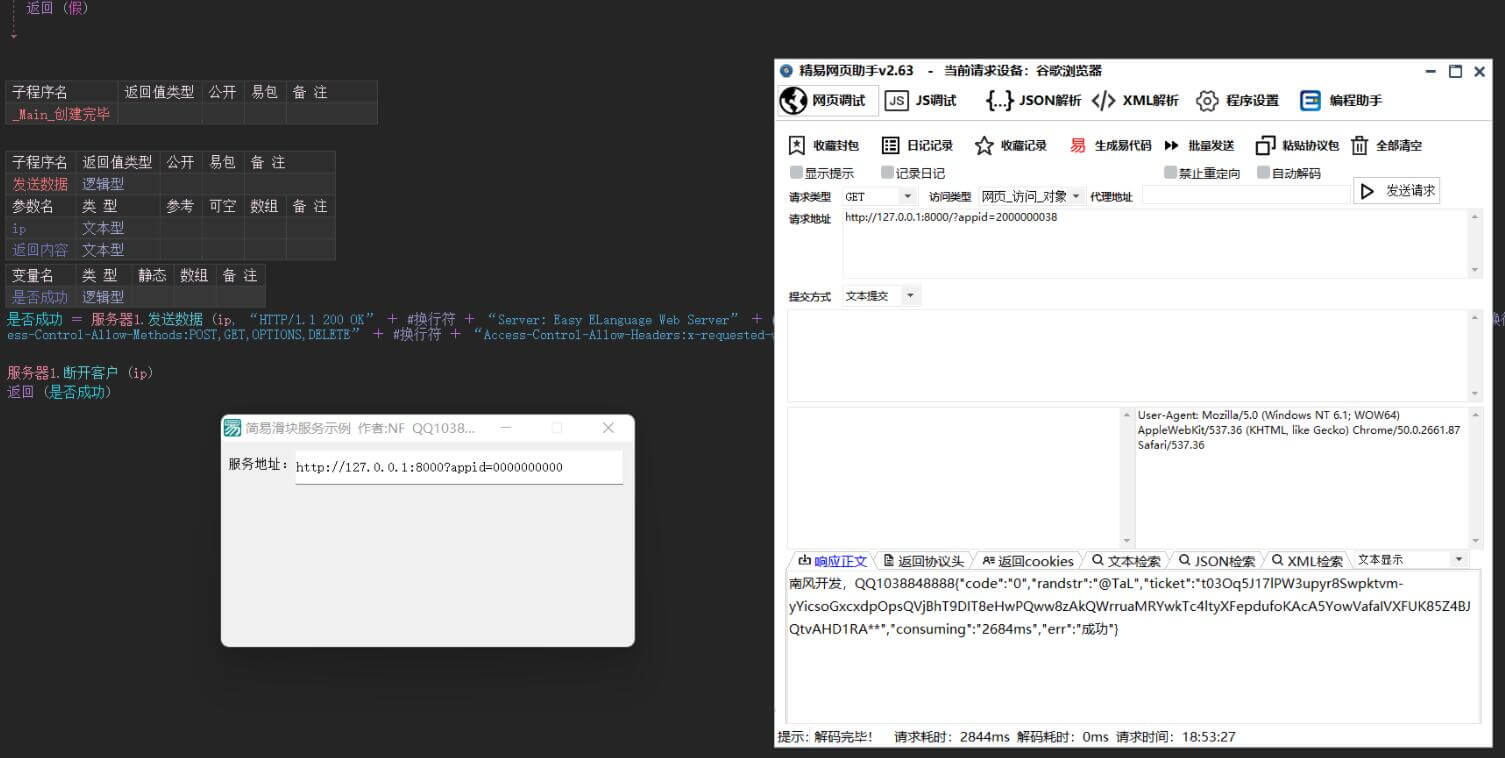Viewport: 1505px width, 758px height.
Task: Click the 发送请求 play button
Action: point(1396,191)
